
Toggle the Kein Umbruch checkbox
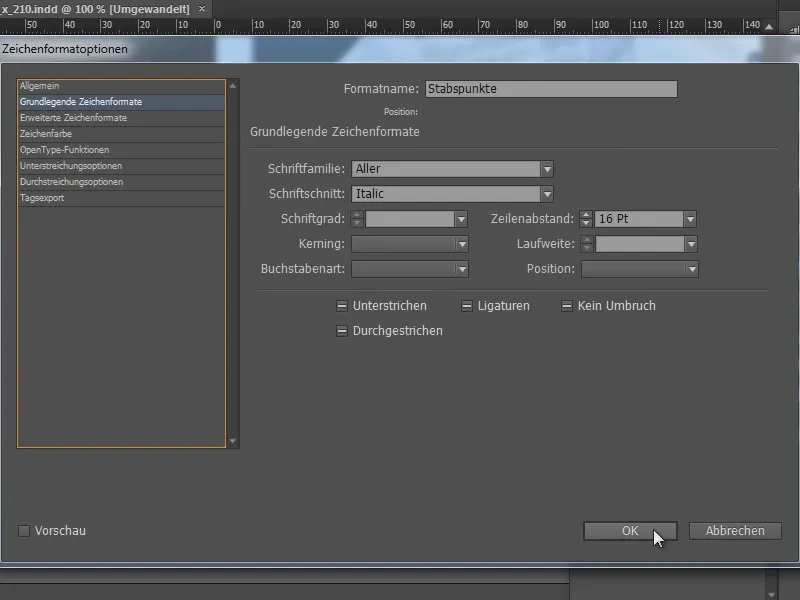pyautogui.click(x=566, y=306)
